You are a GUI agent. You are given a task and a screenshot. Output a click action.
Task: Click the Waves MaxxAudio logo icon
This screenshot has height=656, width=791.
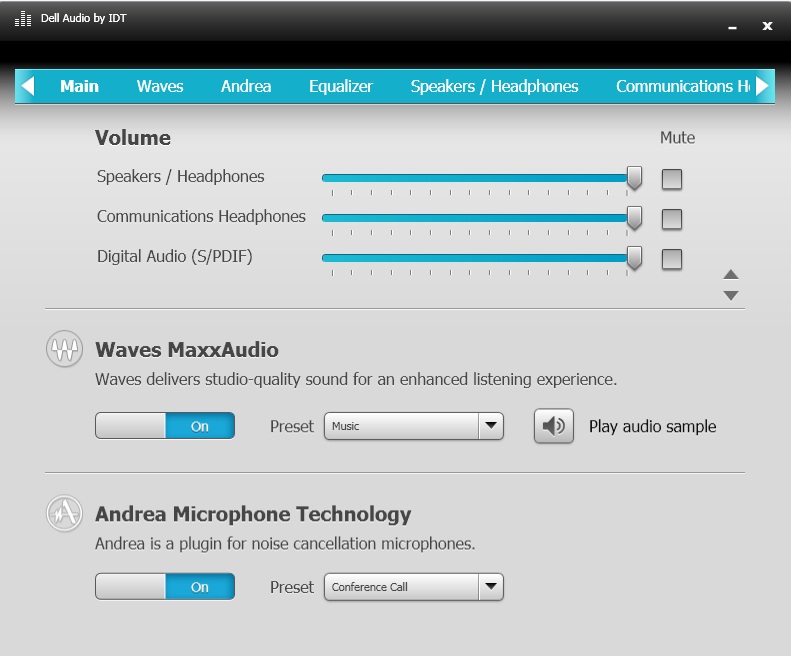pyautogui.click(x=64, y=349)
